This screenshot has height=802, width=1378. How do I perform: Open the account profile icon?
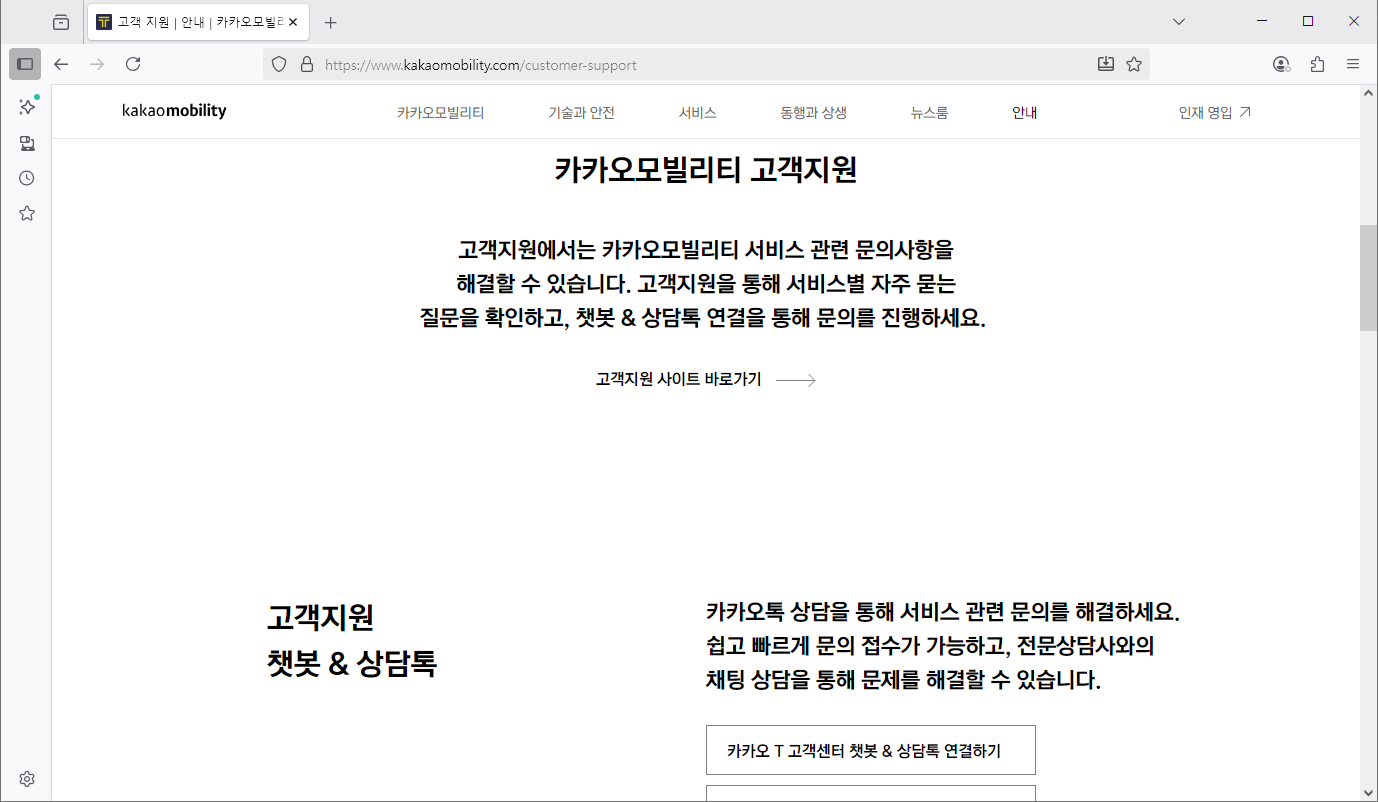pyautogui.click(x=1280, y=63)
